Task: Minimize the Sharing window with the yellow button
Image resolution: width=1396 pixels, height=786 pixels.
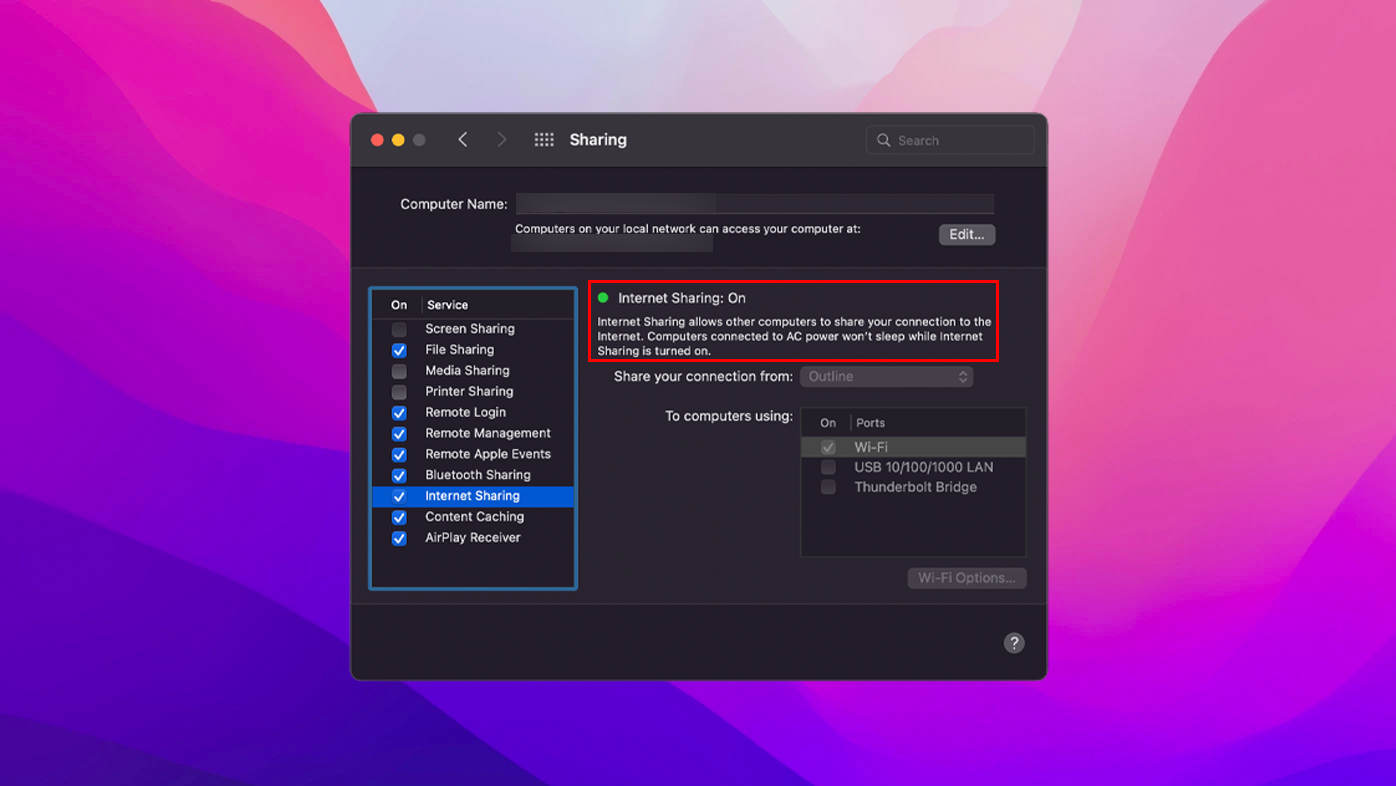Action: coord(398,140)
